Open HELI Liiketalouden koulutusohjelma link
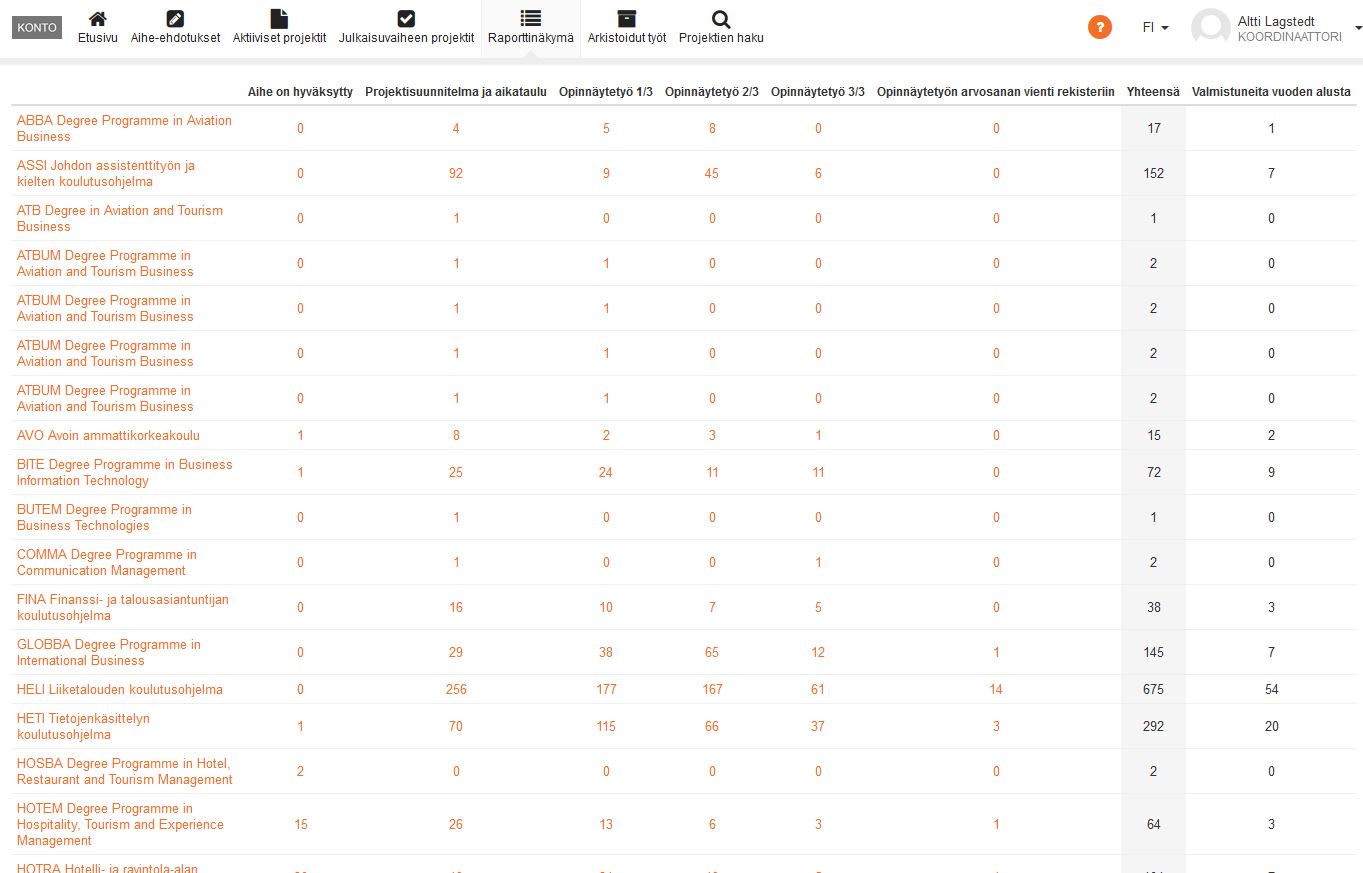Viewport: 1363px width, 873px height. (120, 689)
